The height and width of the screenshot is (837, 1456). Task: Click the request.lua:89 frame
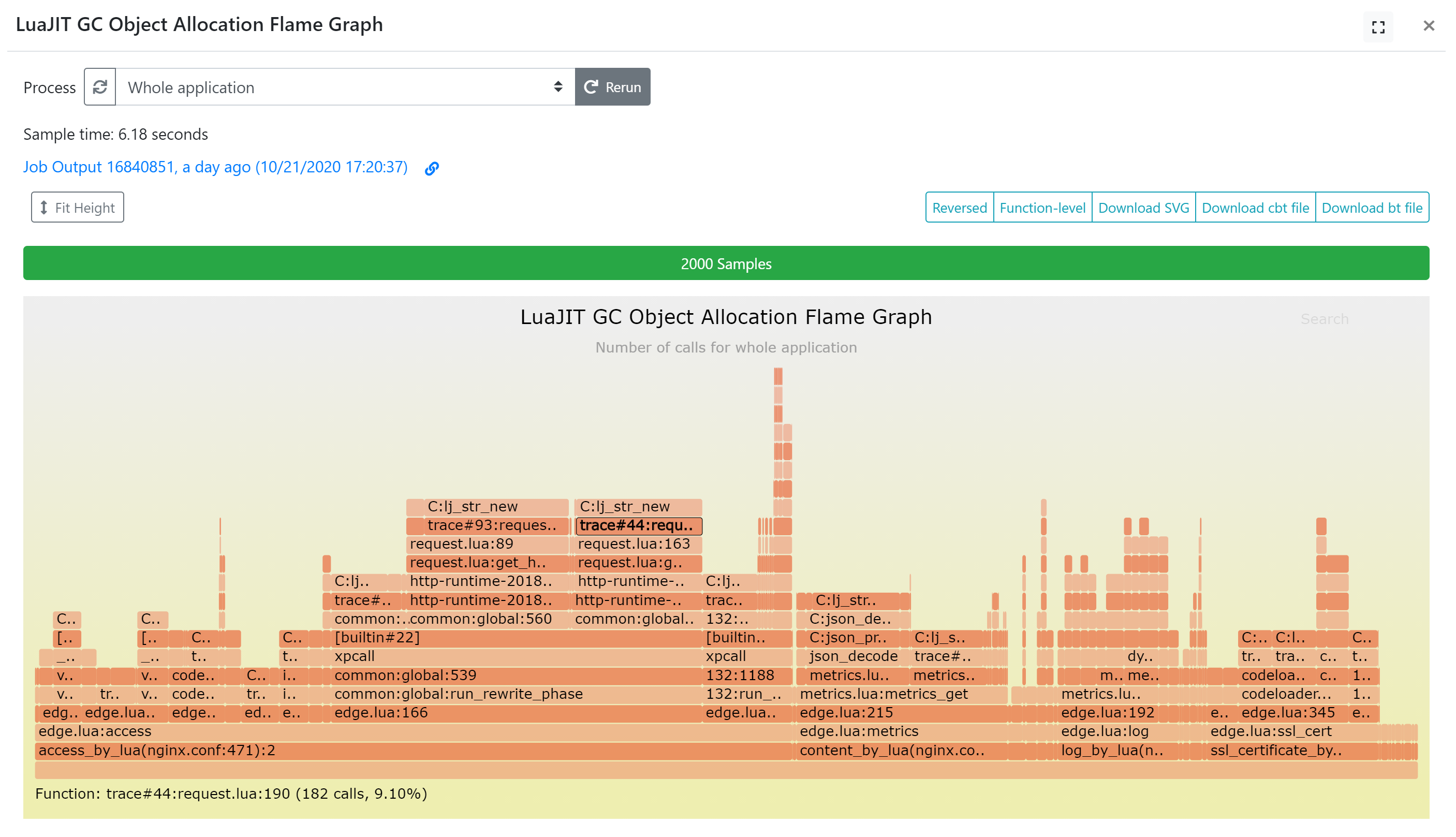(x=487, y=544)
